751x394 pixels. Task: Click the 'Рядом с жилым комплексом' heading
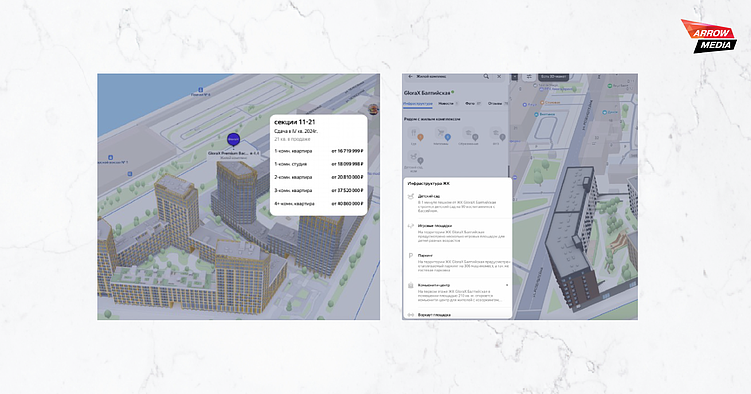[x=432, y=119]
